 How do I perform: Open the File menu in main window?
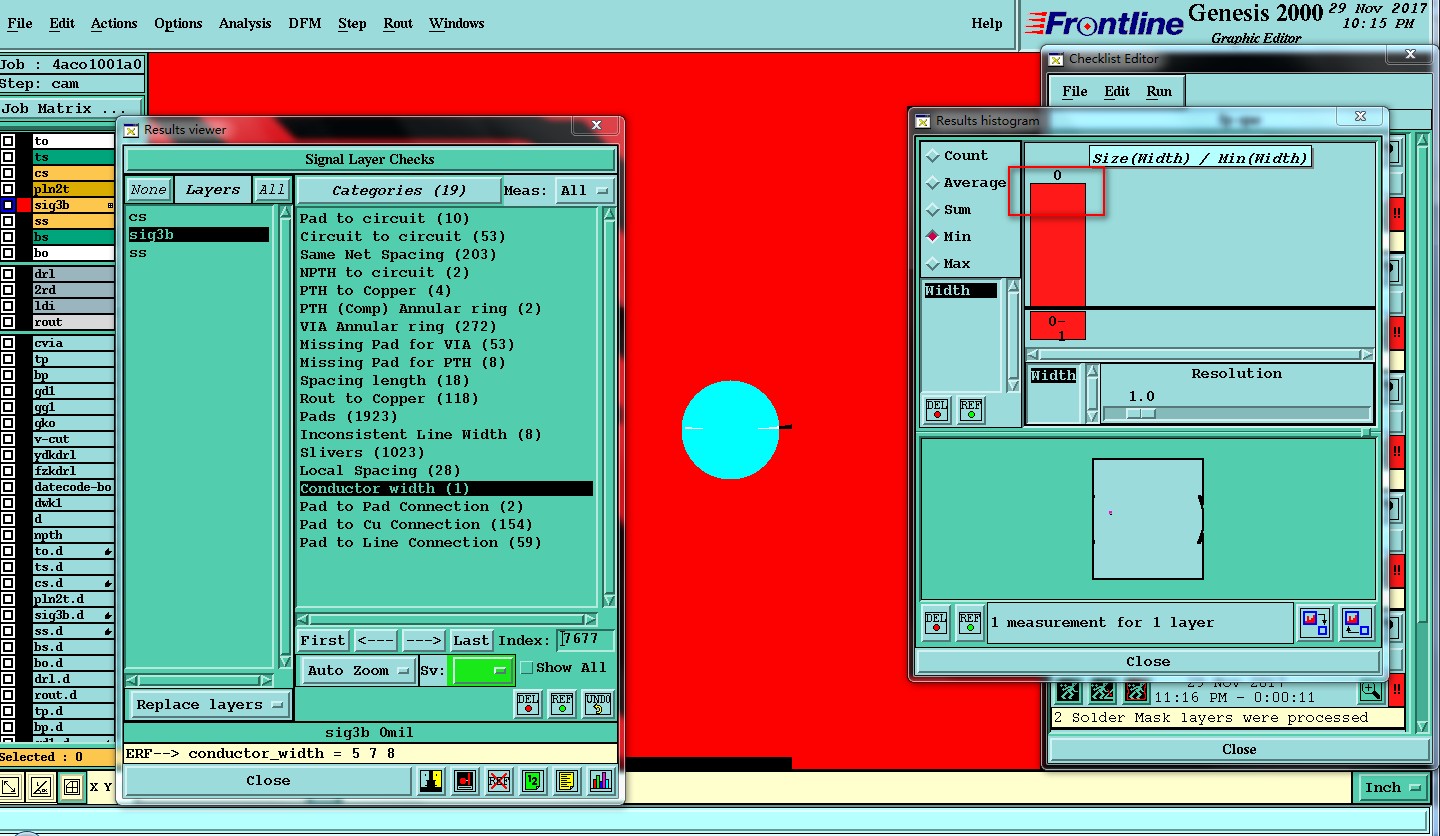pyautogui.click(x=20, y=23)
